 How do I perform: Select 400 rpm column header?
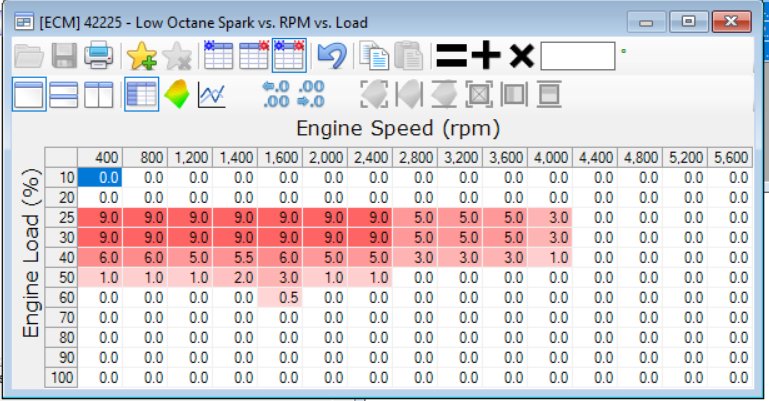pos(100,157)
